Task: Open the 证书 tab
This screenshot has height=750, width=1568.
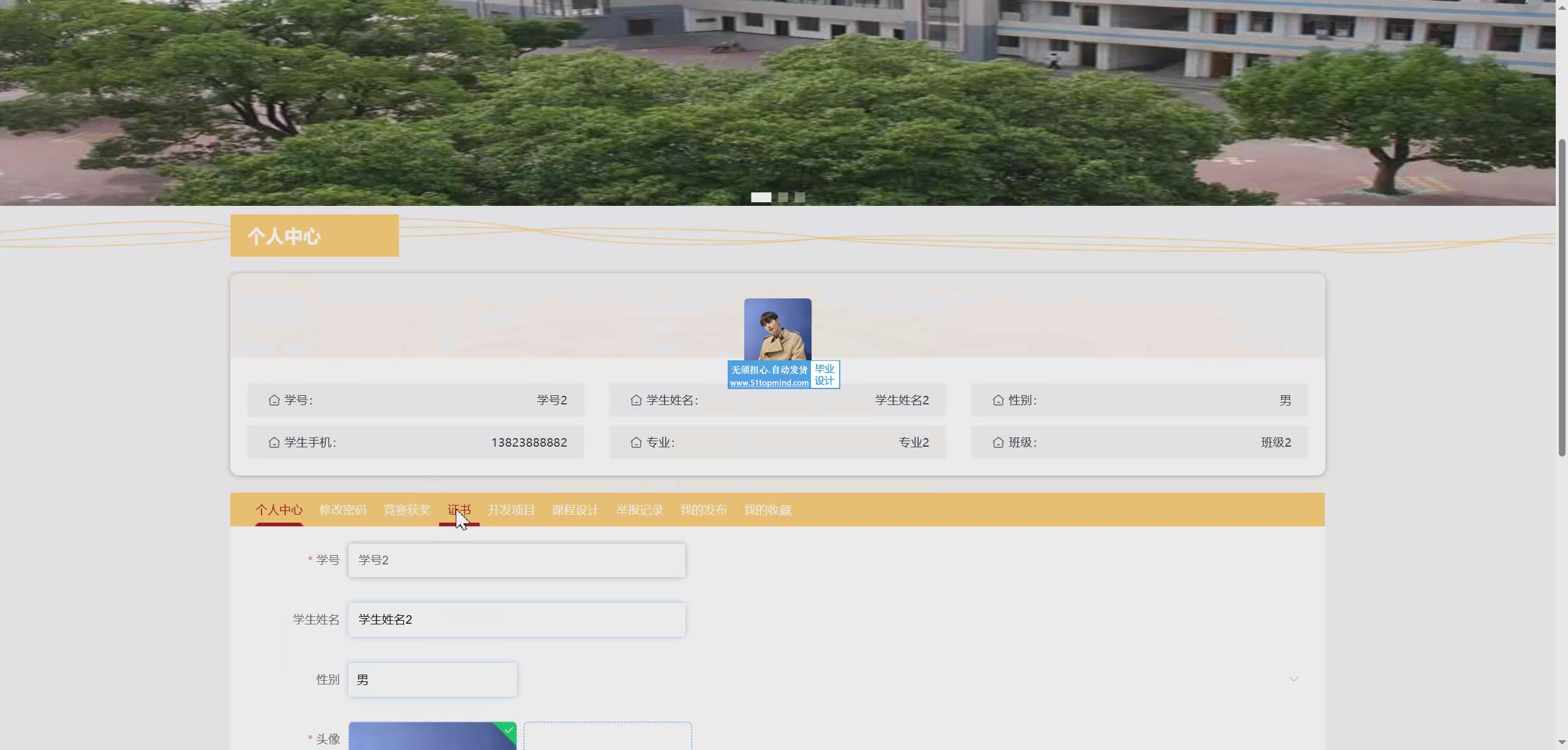Action: pos(459,510)
